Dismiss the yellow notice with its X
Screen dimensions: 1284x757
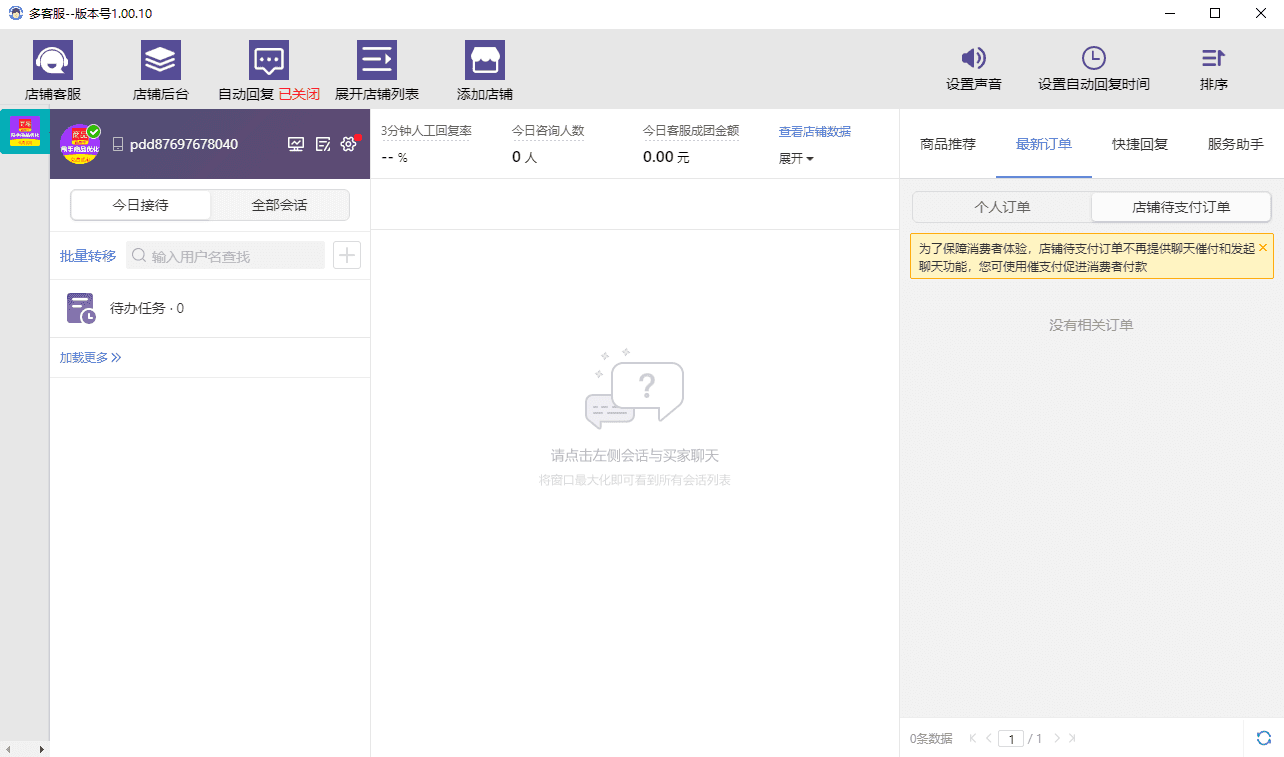(x=1263, y=247)
